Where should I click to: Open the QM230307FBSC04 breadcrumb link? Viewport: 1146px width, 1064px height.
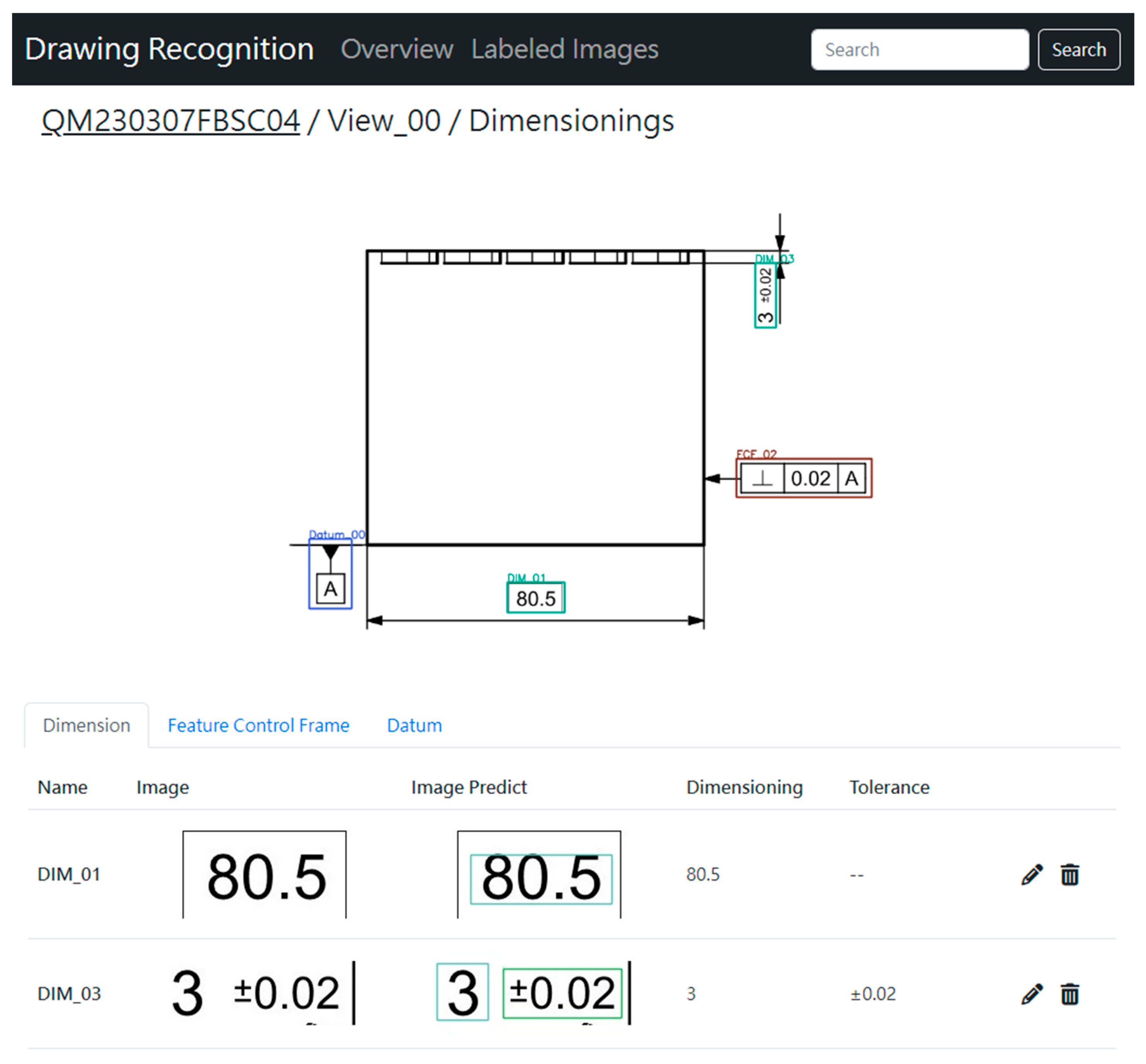[x=170, y=121]
